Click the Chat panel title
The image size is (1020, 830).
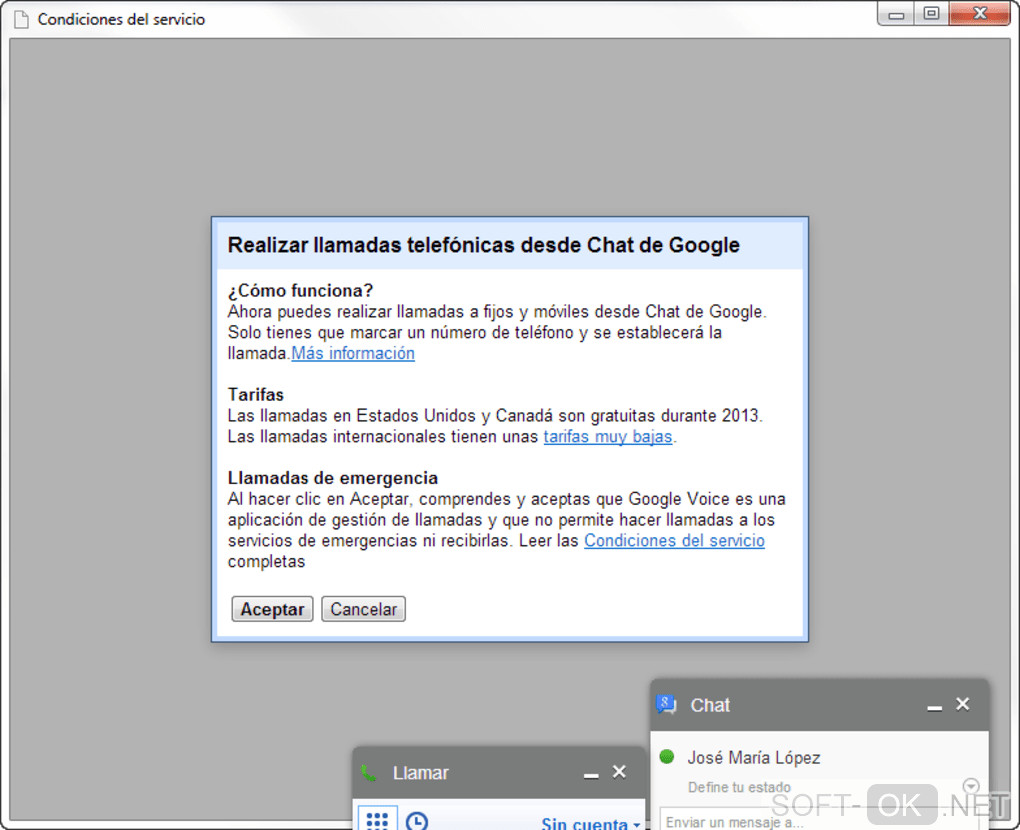click(x=710, y=705)
